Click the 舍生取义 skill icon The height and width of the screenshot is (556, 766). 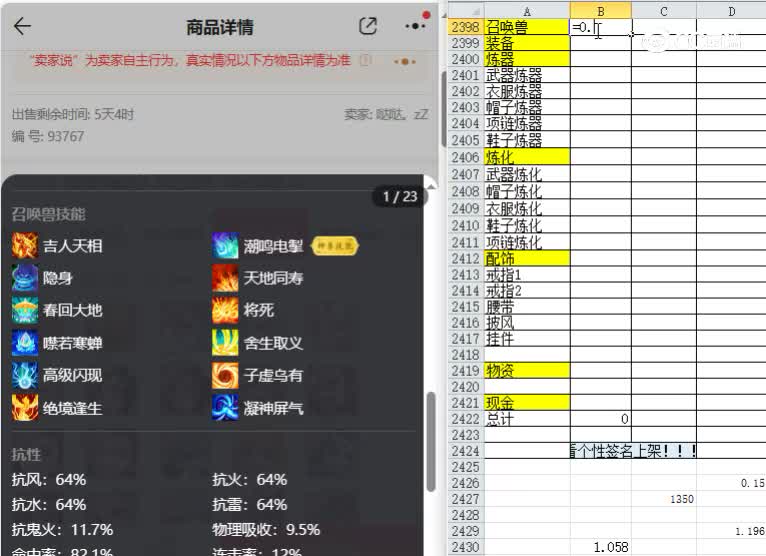225,342
